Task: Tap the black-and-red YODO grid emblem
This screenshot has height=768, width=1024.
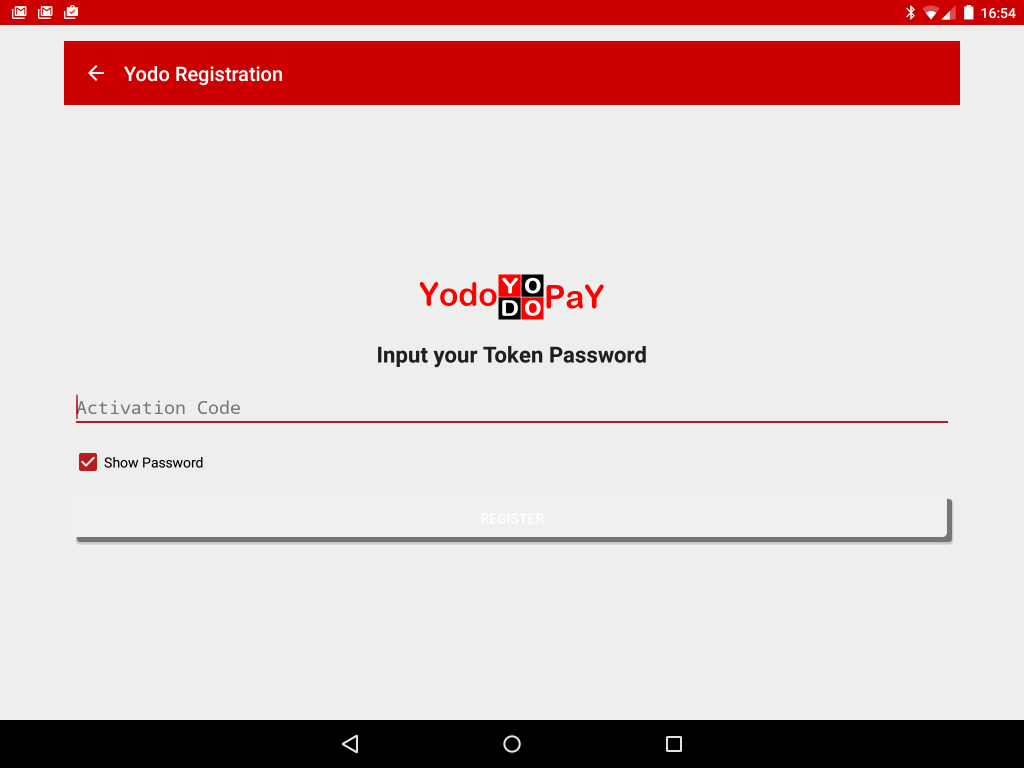Action: [520, 296]
